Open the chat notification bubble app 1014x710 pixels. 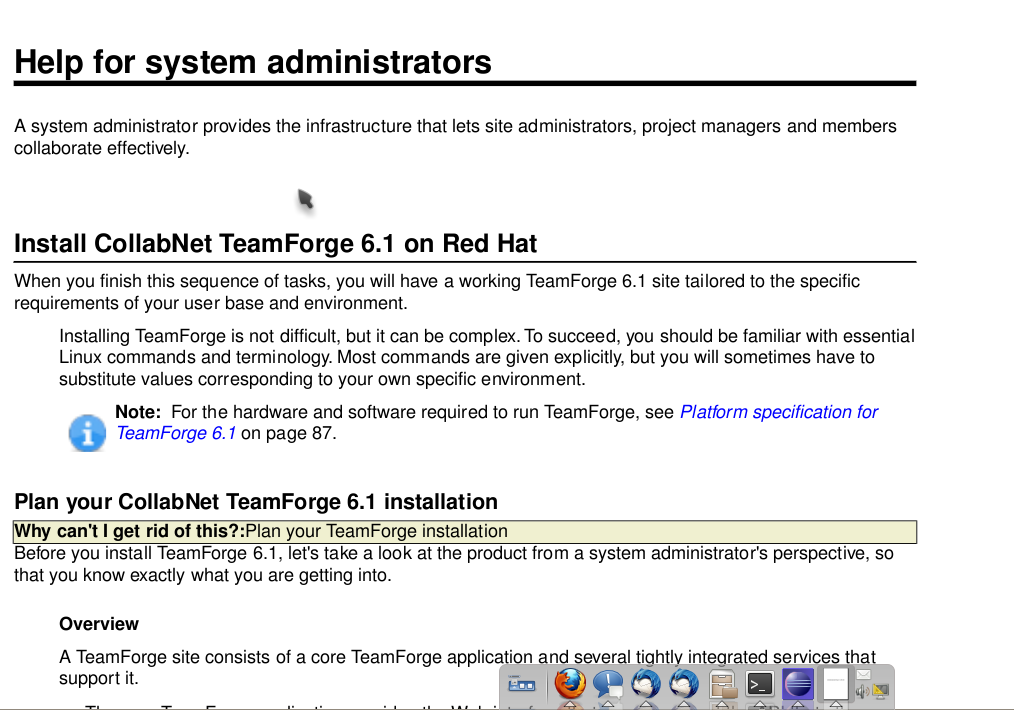click(x=608, y=684)
